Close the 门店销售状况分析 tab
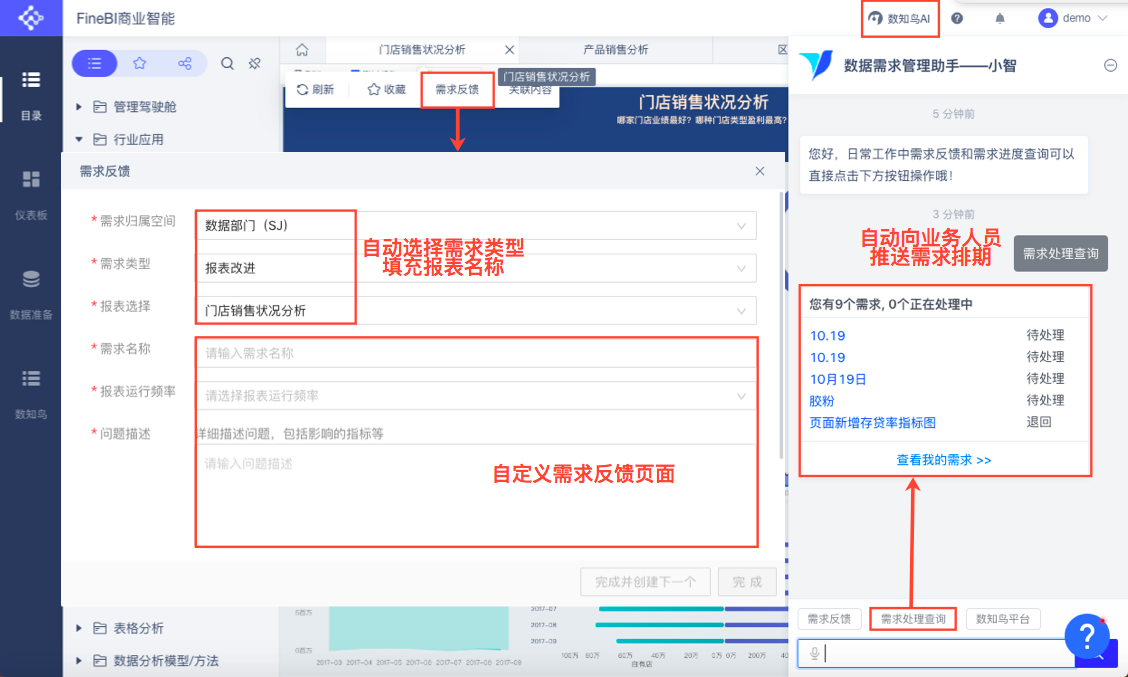Screen dimensions: 1128x677 [x=509, y=50]
